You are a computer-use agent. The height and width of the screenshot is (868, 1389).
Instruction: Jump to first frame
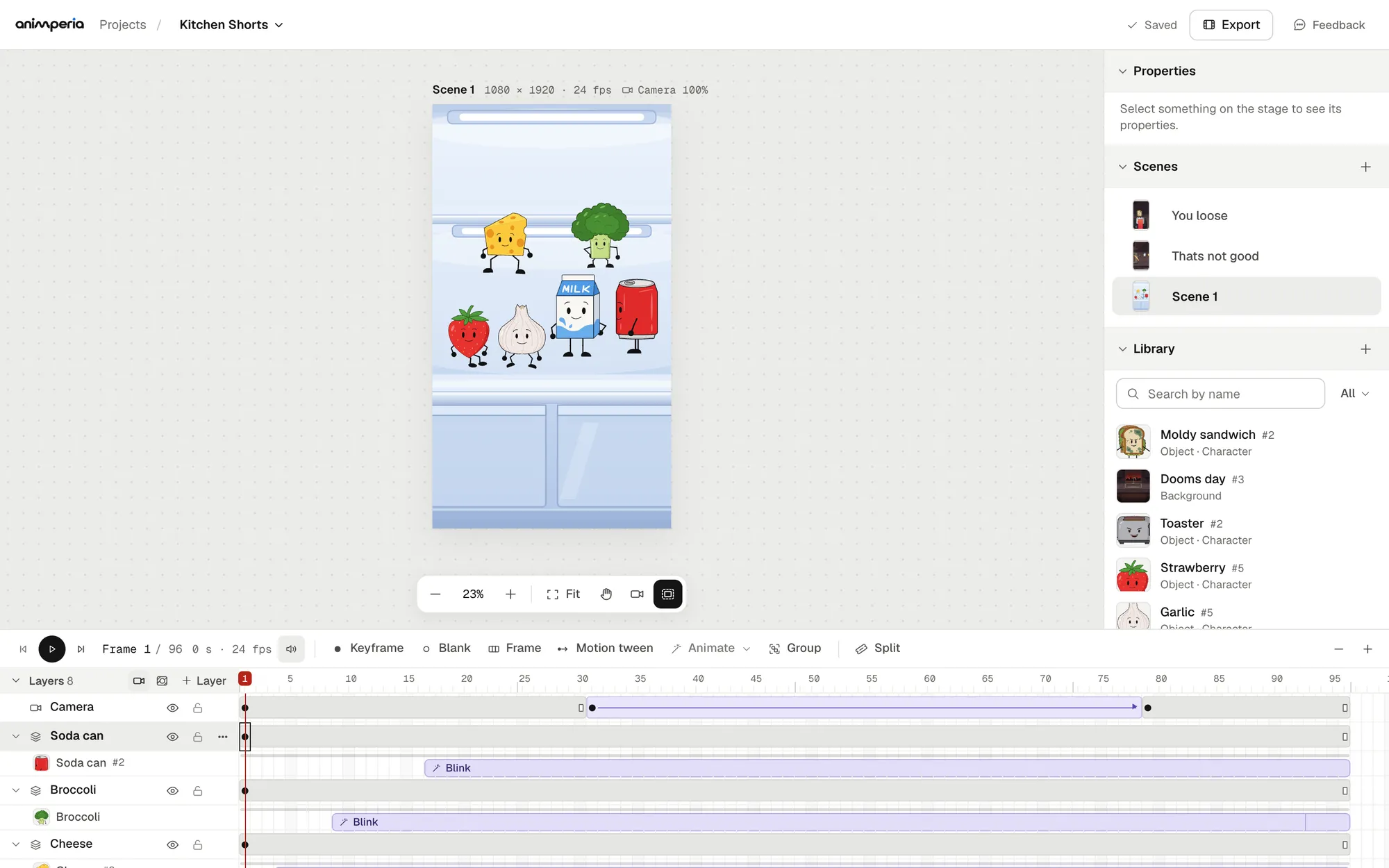tap(23, 649)
